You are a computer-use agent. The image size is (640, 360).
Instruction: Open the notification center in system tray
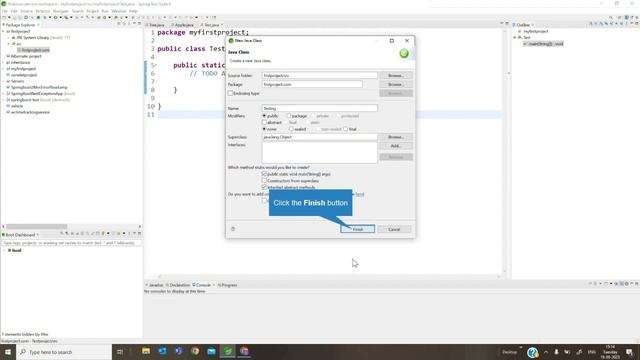tap(629, 352)
